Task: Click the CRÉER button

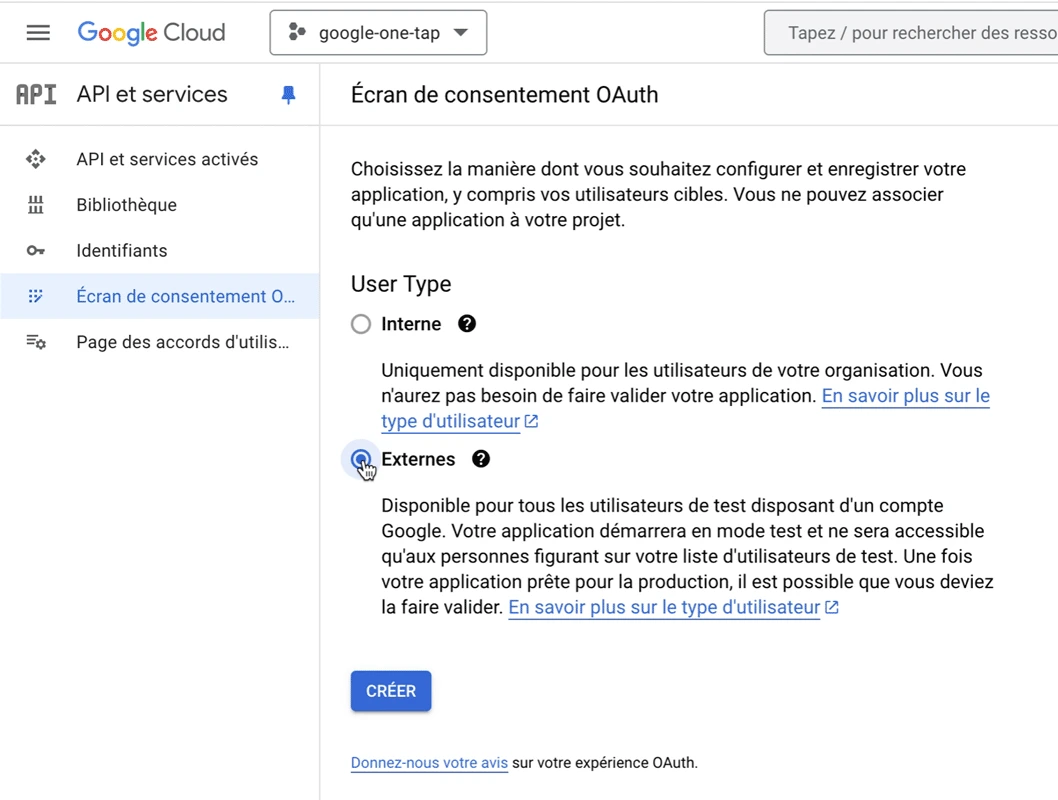Action: pos(390,690)
